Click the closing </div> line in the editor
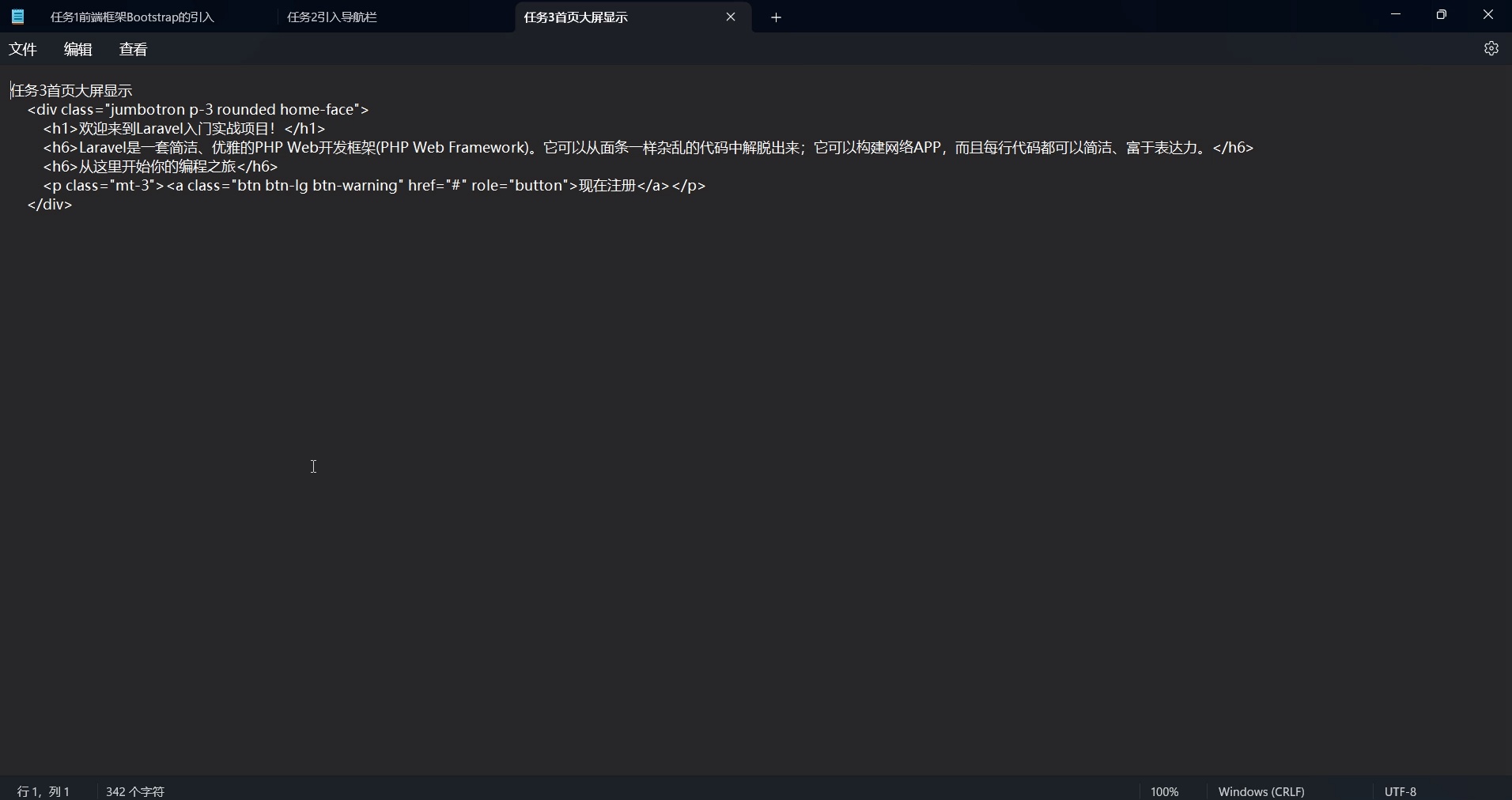Image resolution: width=1512 pixels, height=800 pixels. click(50, 205)
